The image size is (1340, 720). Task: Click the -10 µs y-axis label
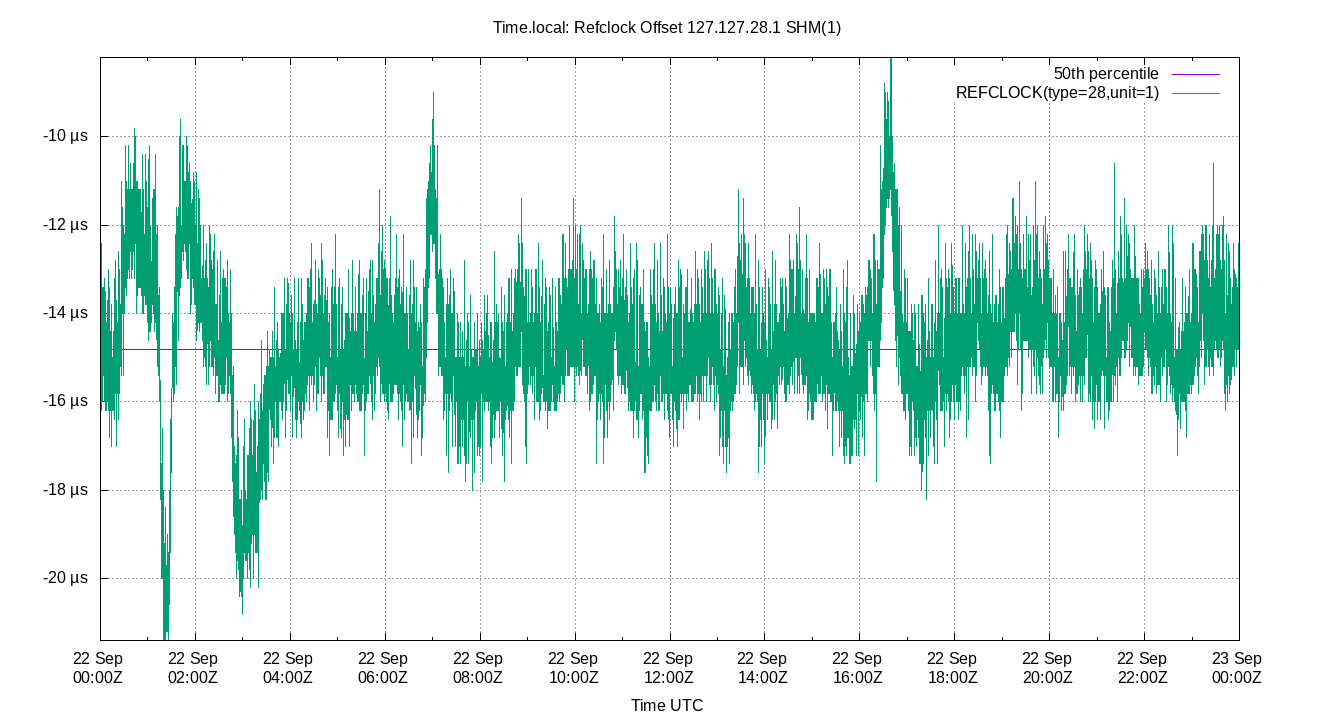coord(66,136)
